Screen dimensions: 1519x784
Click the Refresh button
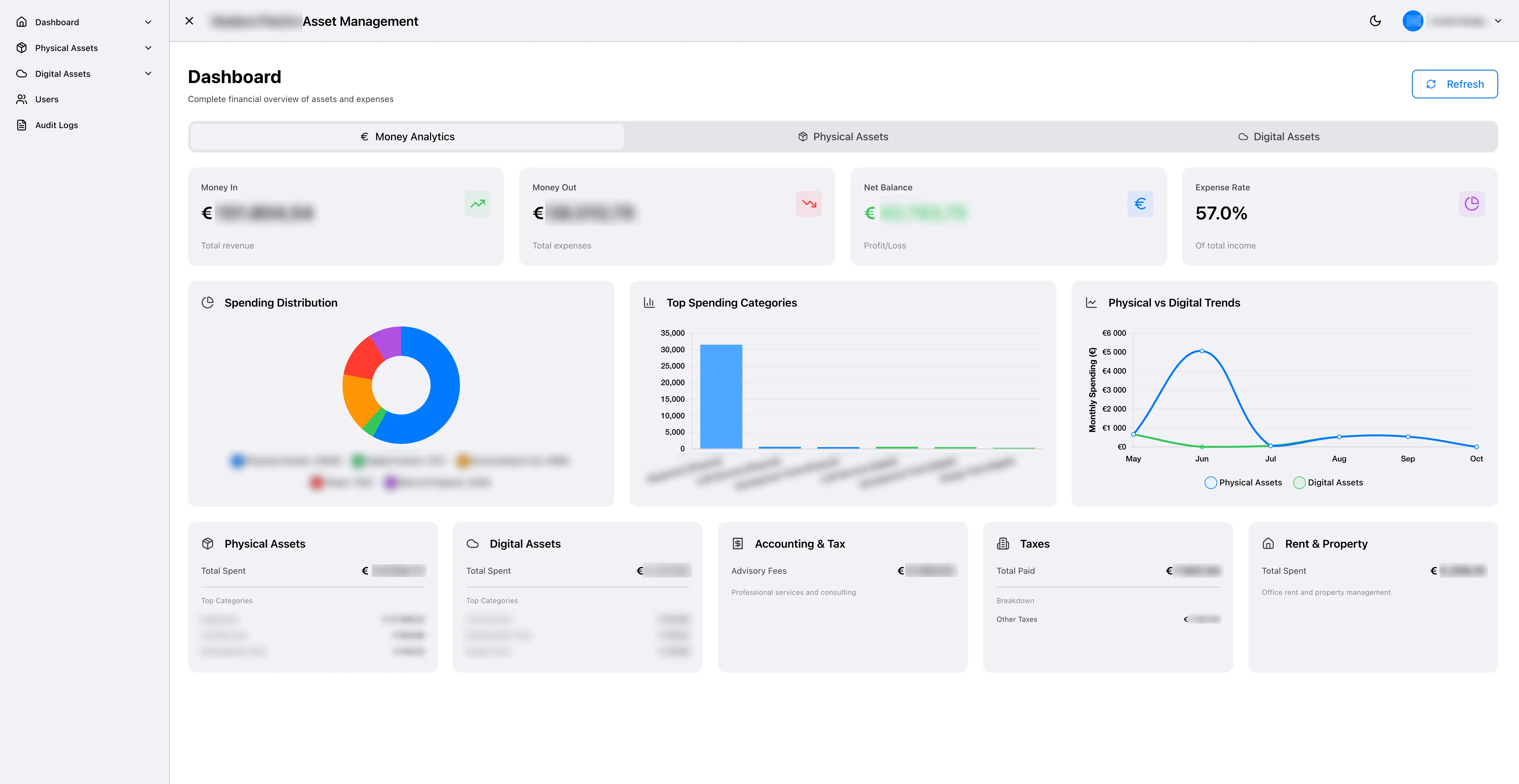point(1454,84)
